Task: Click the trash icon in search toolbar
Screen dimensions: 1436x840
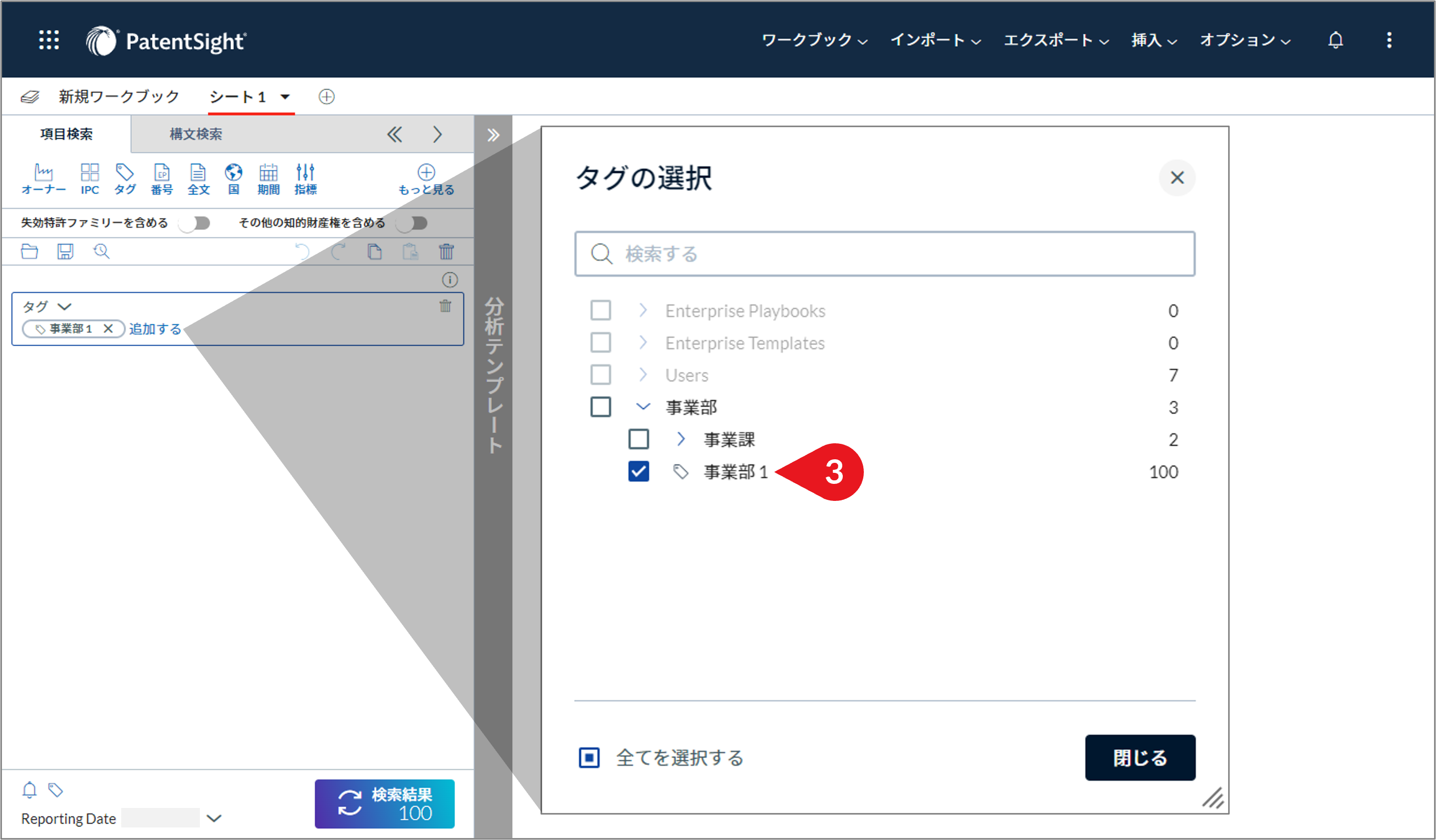Action: coord(446,251)
